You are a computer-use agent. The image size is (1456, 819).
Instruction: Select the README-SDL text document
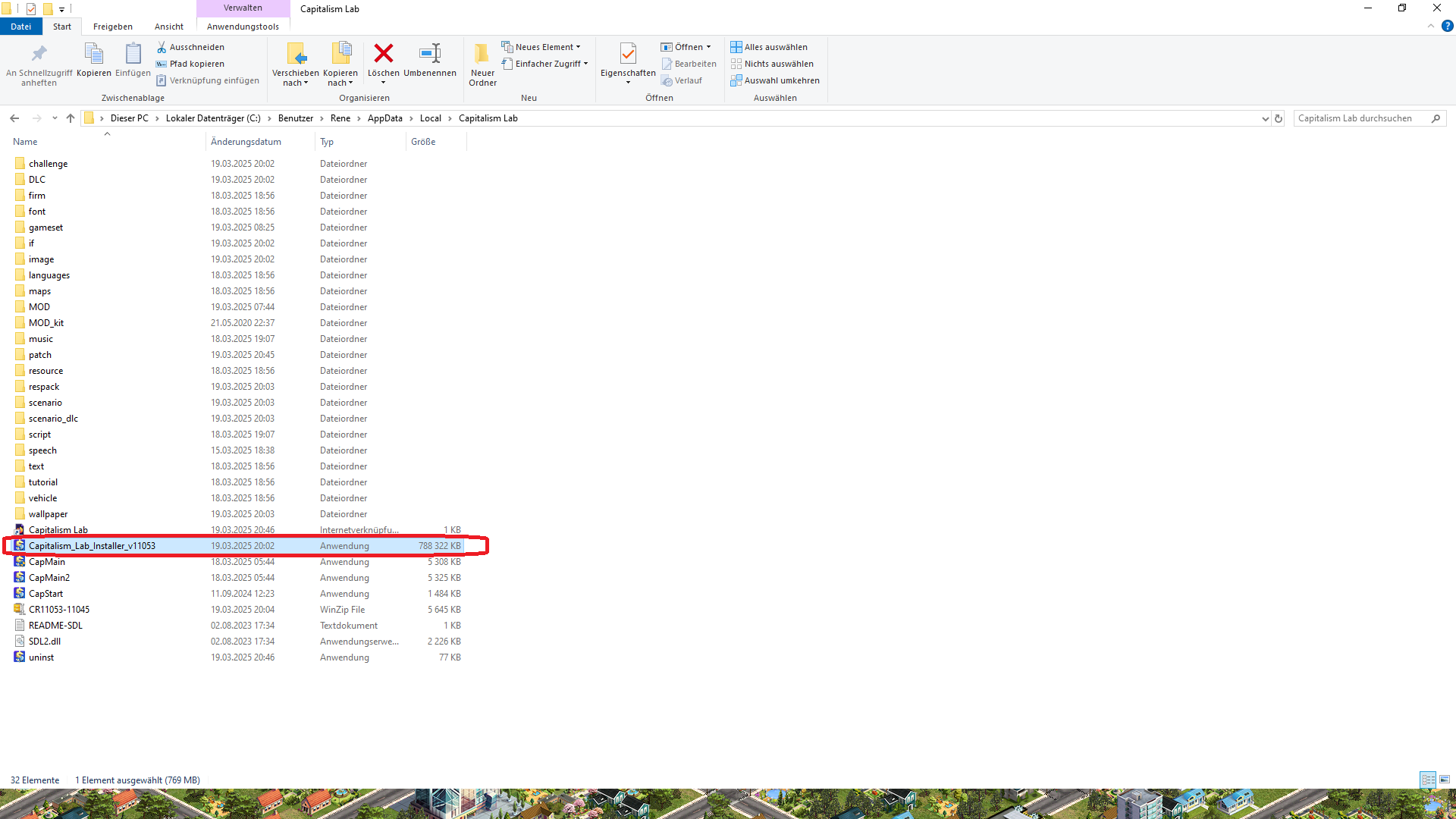pos(237,626)
